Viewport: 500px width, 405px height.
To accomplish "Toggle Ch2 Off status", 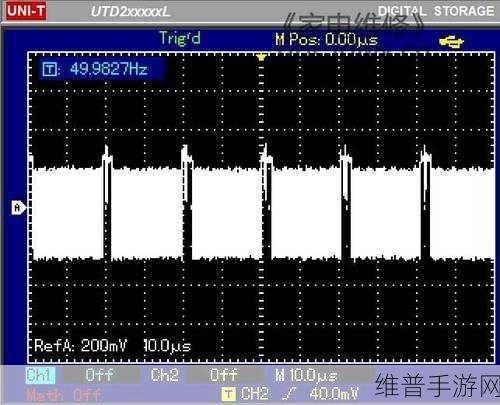I will [x=223, y=375].
